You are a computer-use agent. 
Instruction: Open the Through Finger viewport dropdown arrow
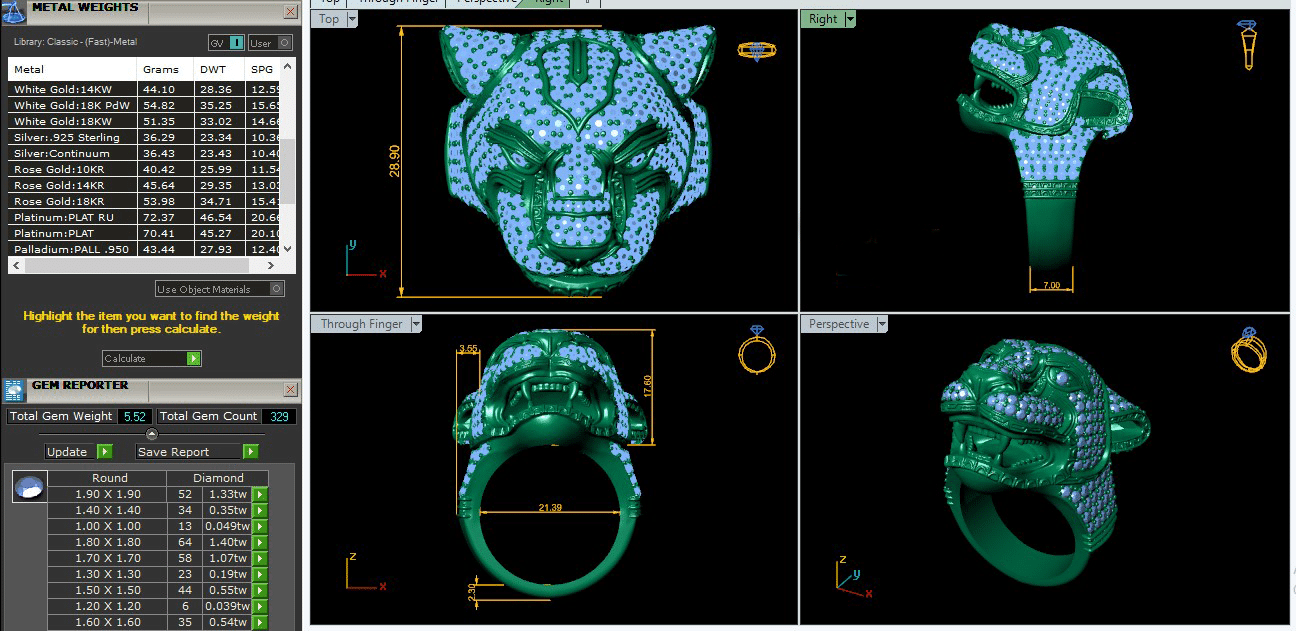click(x=416, y=324)
